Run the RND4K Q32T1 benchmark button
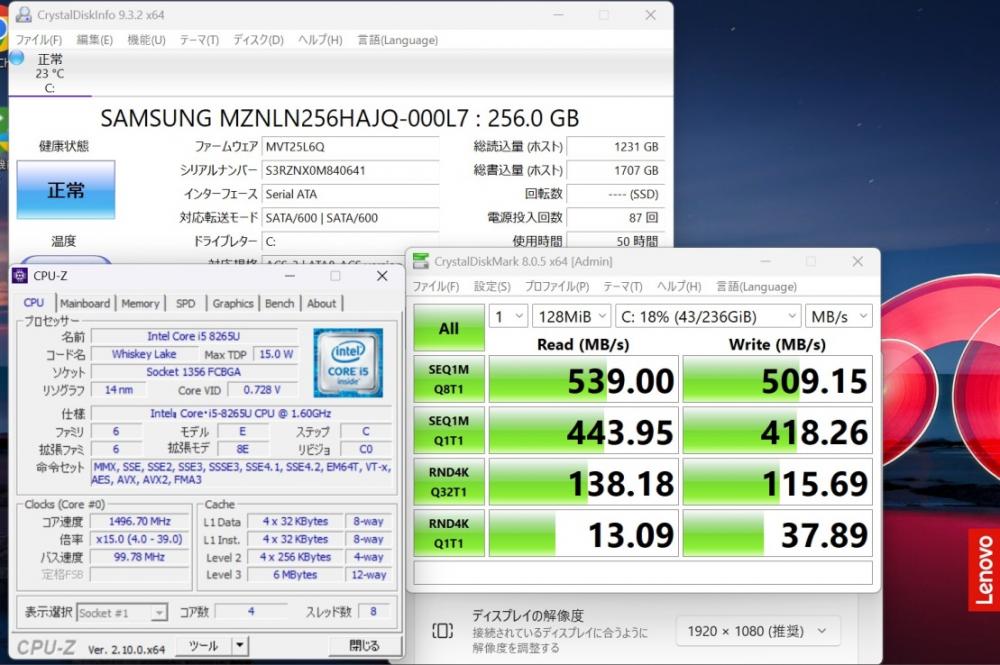This screenshot has height=665, width=1000. pos(449,481)
